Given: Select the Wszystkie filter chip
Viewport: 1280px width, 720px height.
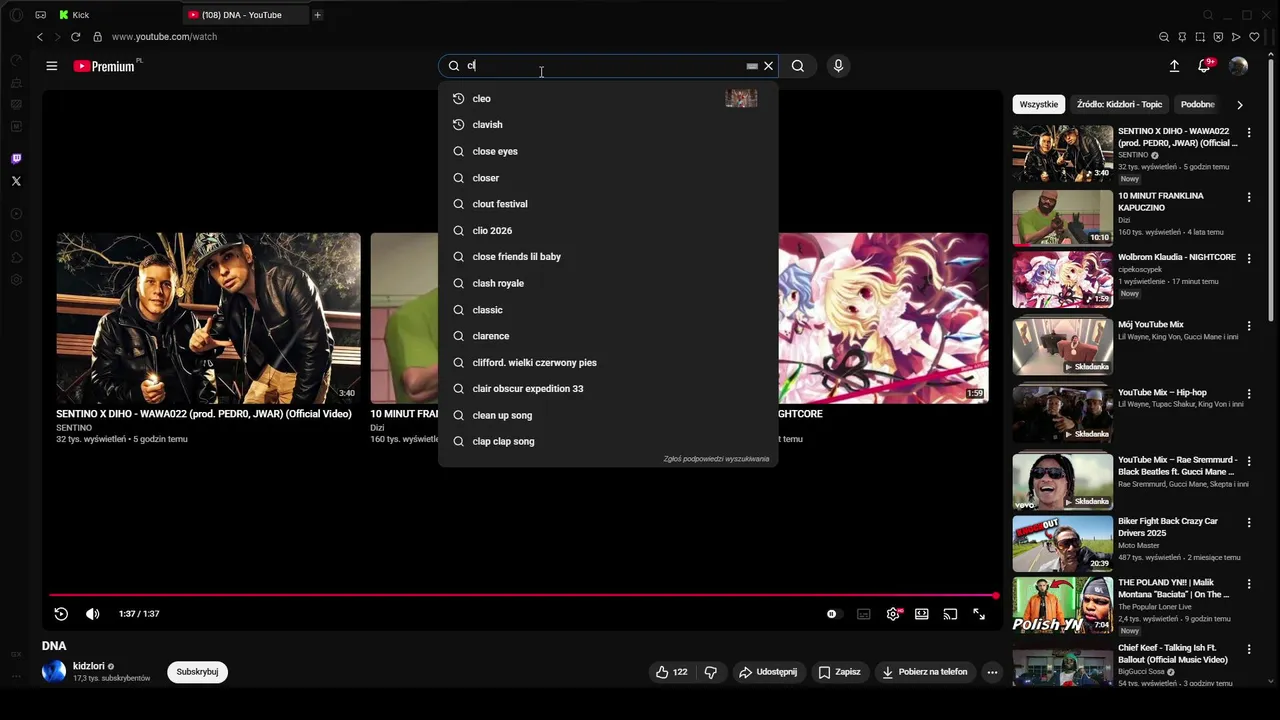Looking at the screenshot, I should coord(1039,104).
